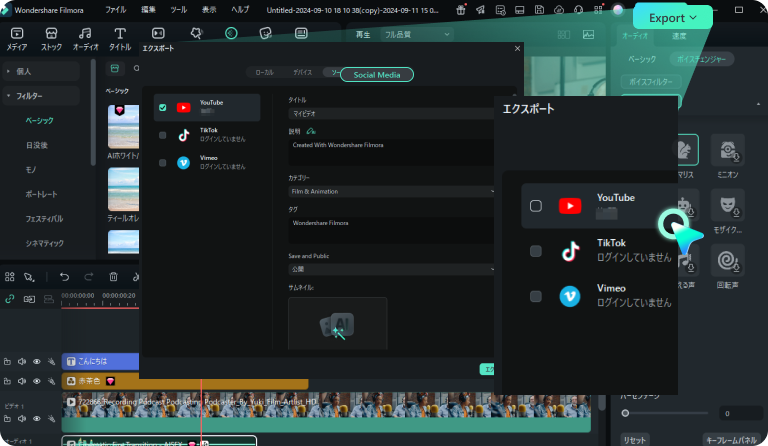Collapse the フィルター tree section

click(41, 96)
